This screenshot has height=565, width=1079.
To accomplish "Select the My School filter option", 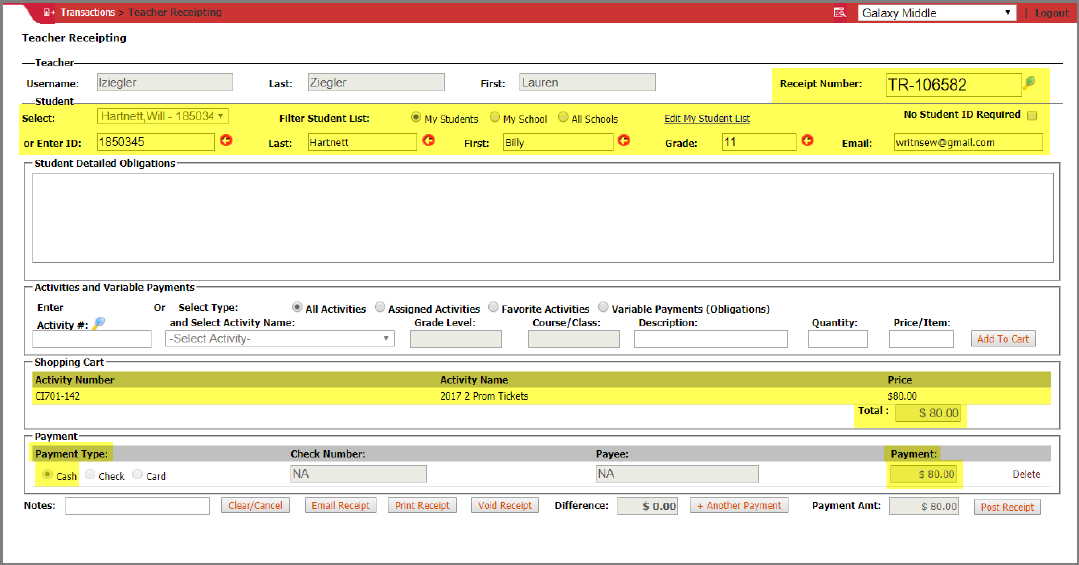I will tap(494, 118).
